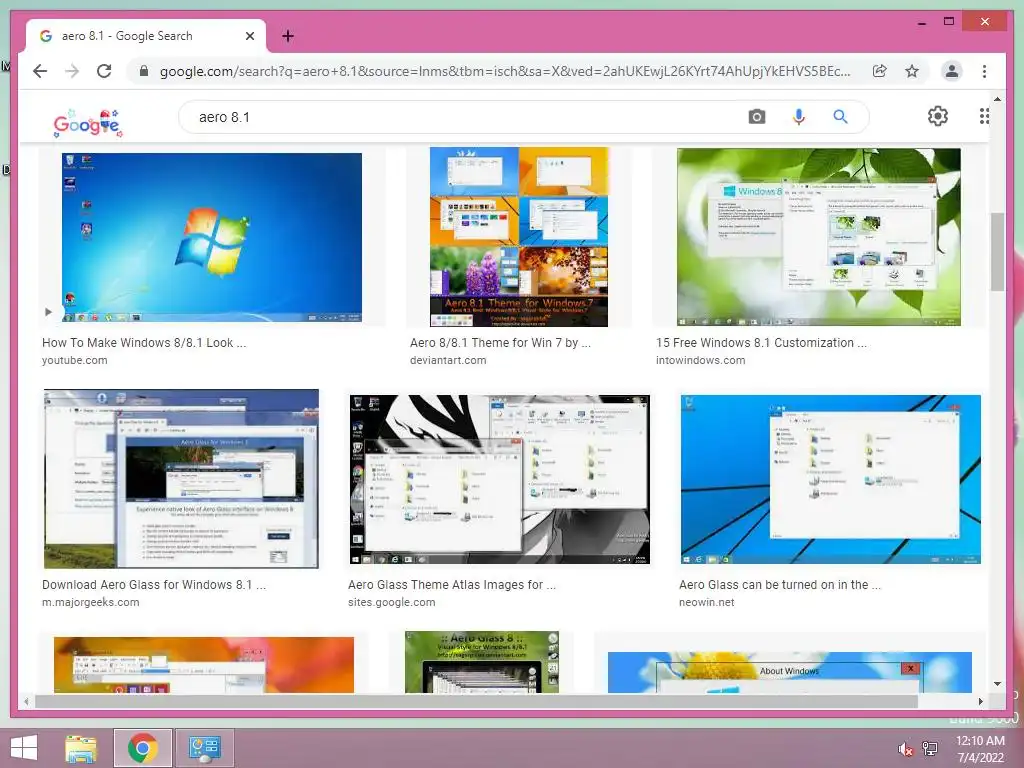Click the sites.google.com source text
The height and width of the screenshot is (768, 1024).
(x=392, y=602)
